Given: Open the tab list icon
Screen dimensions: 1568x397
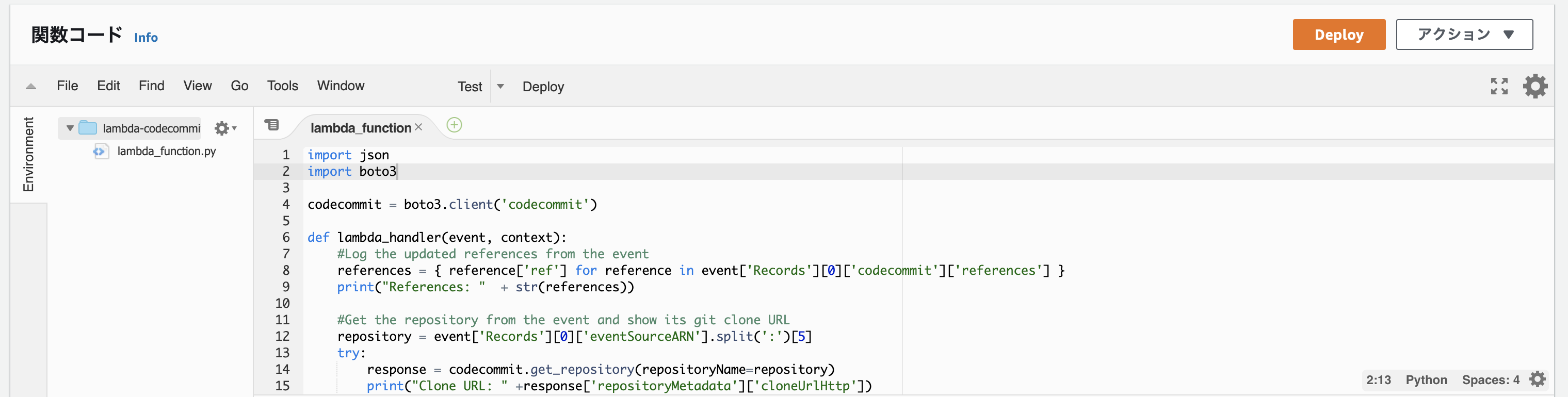Looking at the screenshot, I should (x=271, y=125).
